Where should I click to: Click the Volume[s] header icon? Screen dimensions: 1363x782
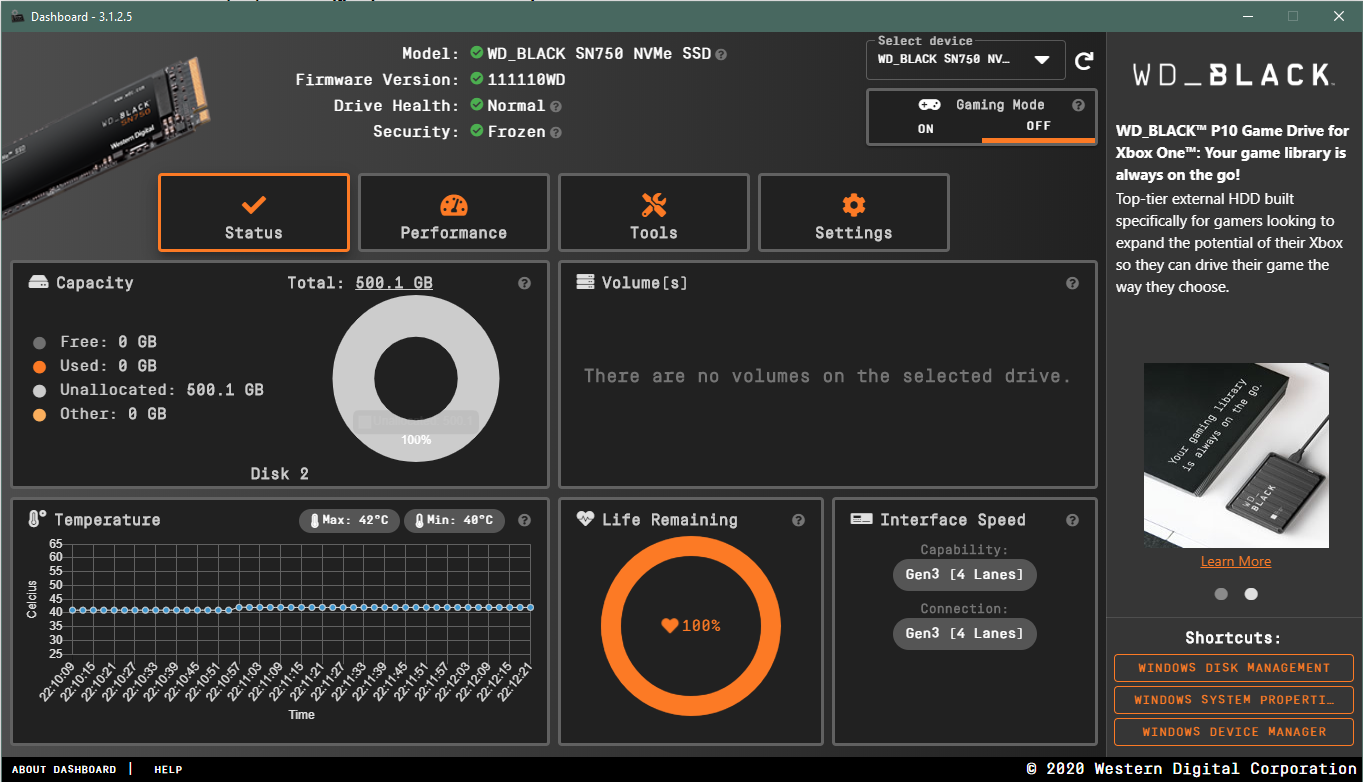[586, 283]
